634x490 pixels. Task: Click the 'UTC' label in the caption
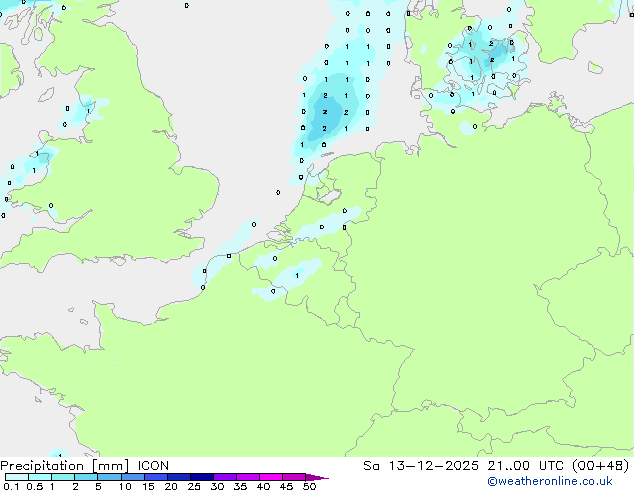tap(551, 466)
